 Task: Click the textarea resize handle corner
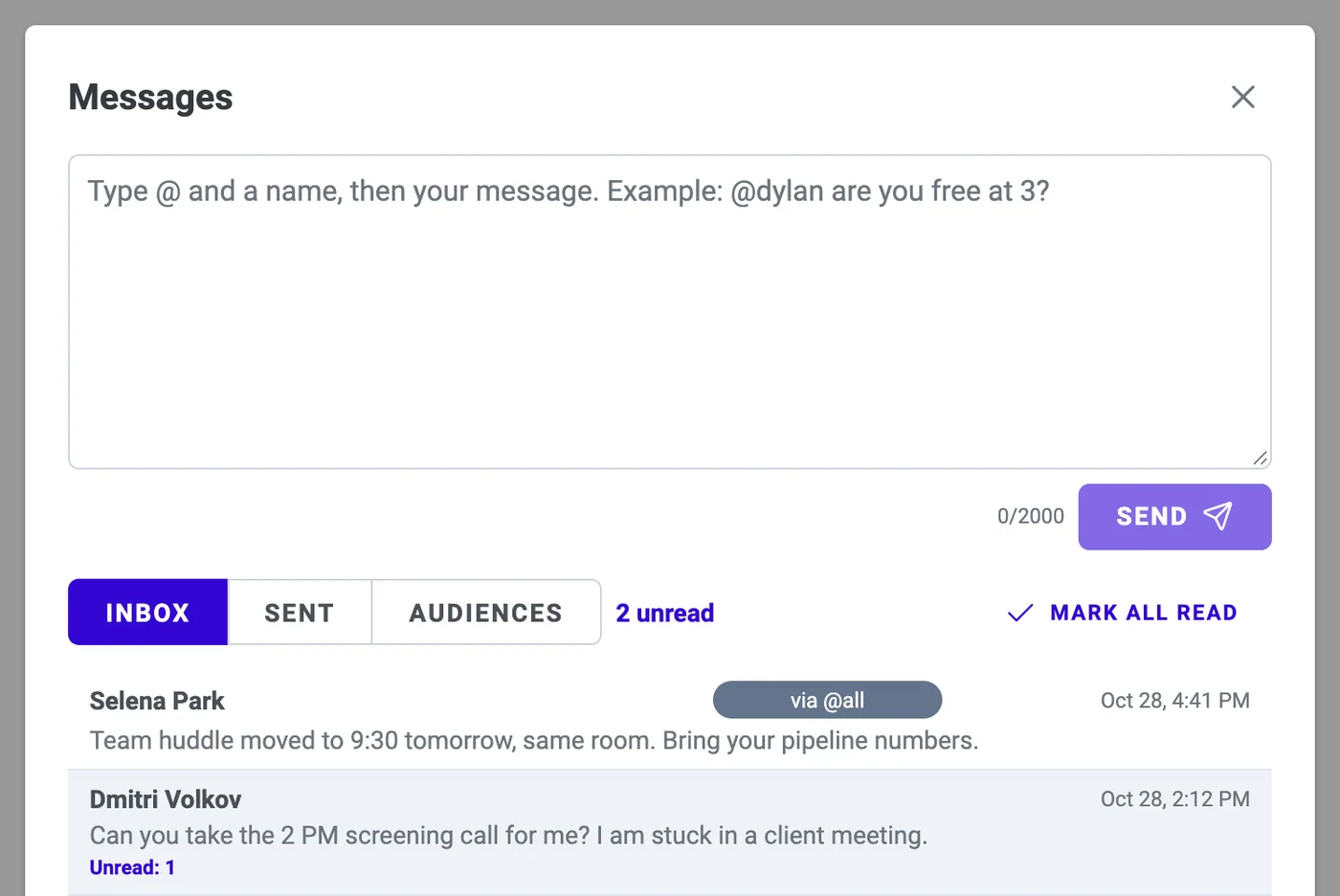coord(1260,458)
